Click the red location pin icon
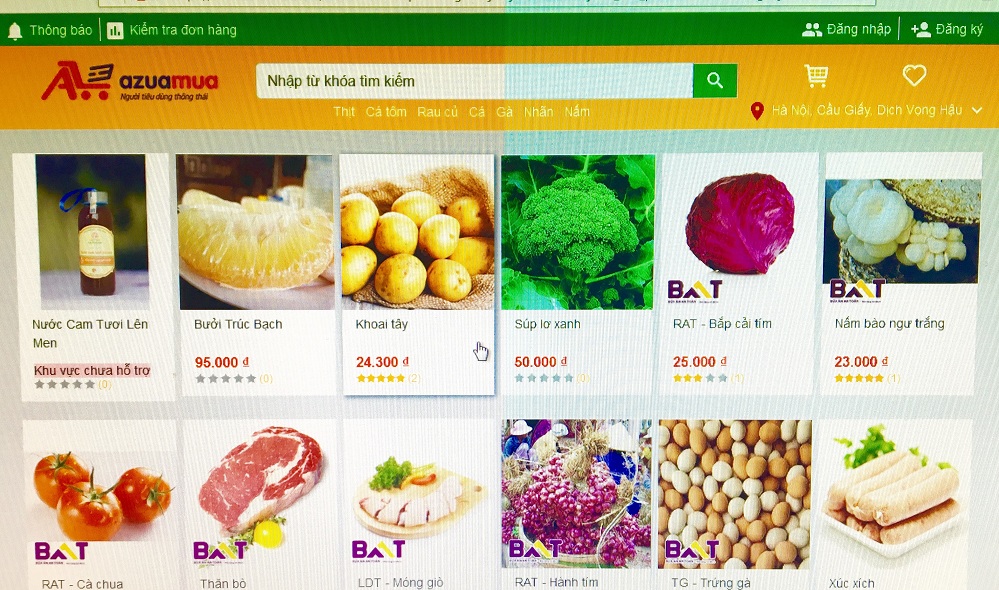Image resolution: width=999 pixels, height=590 pixels. [757, 112]
